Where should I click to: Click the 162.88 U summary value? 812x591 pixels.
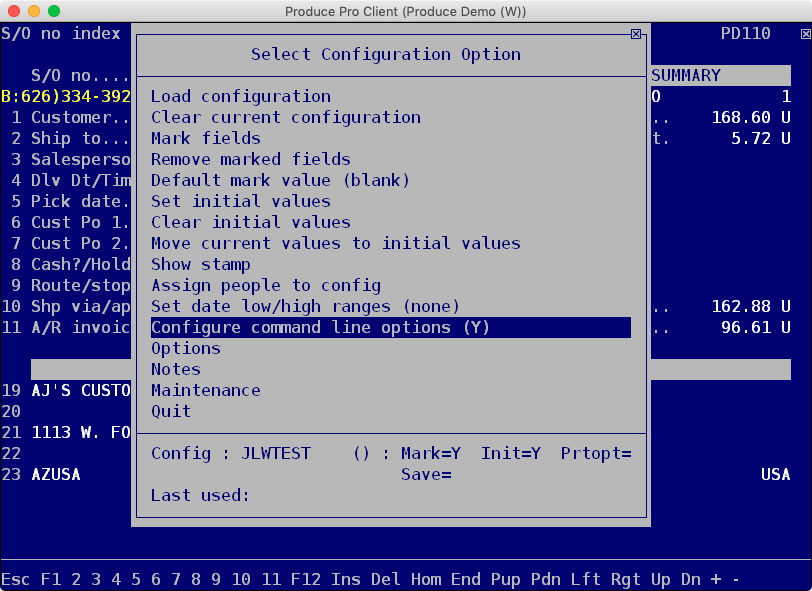tap(751, 307)
